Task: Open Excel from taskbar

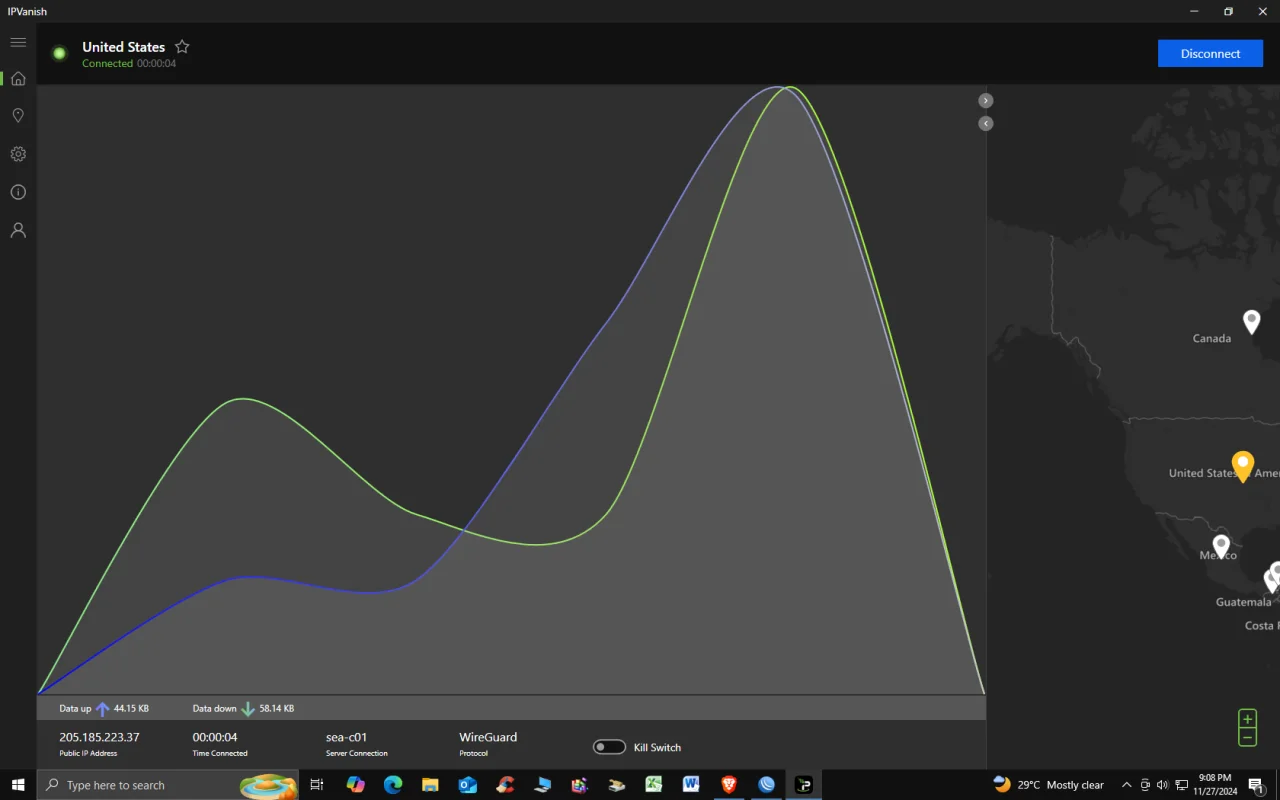Action: tap(654, 785)
